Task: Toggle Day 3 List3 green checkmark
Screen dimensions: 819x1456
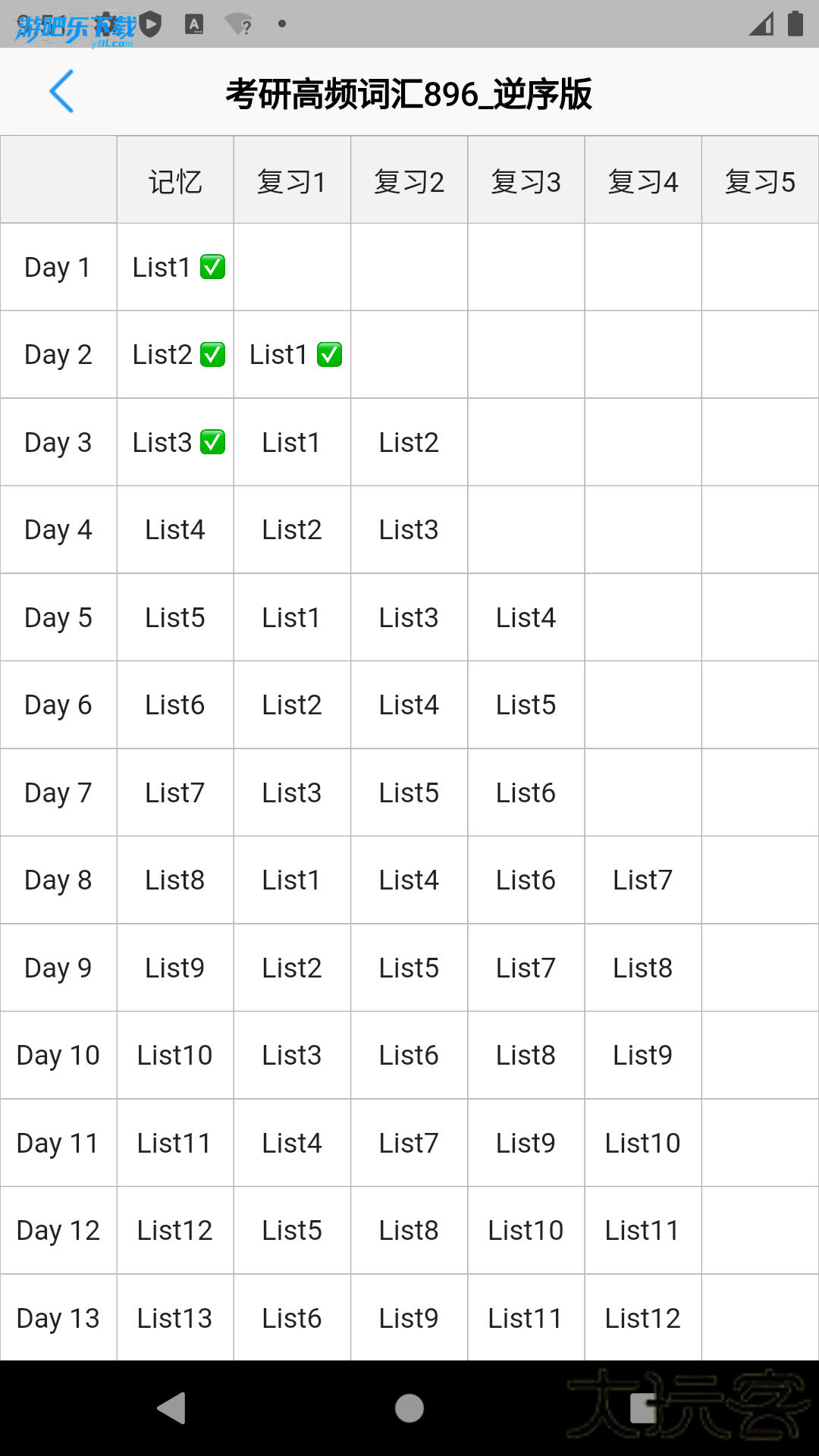Action: pos(212,442)
